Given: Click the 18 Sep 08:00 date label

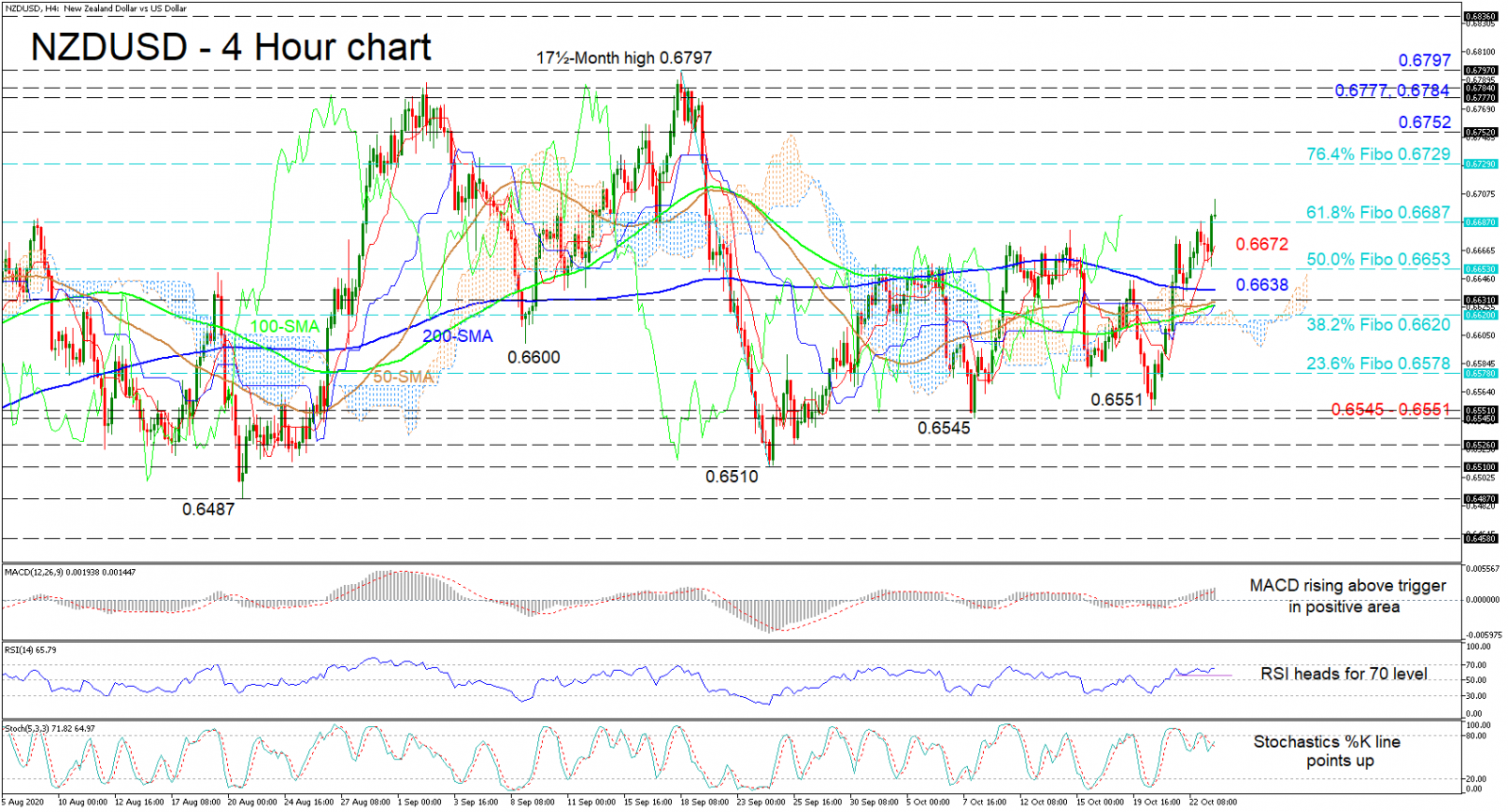Looking at the screenshot, I should click(x=704, y=803).
